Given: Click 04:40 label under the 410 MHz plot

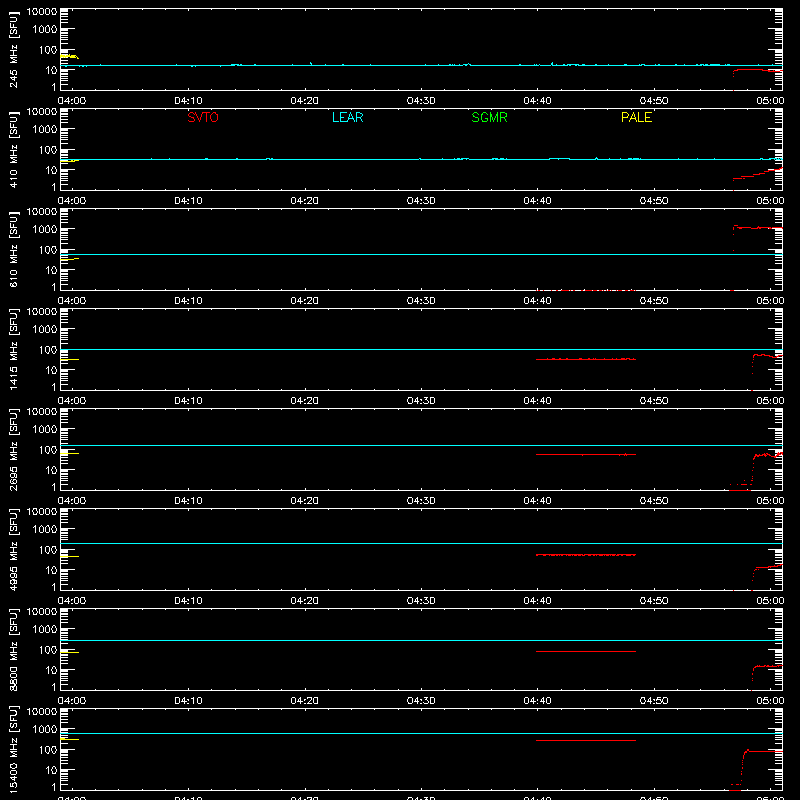Looking at the screenshot, I should 537,201.
